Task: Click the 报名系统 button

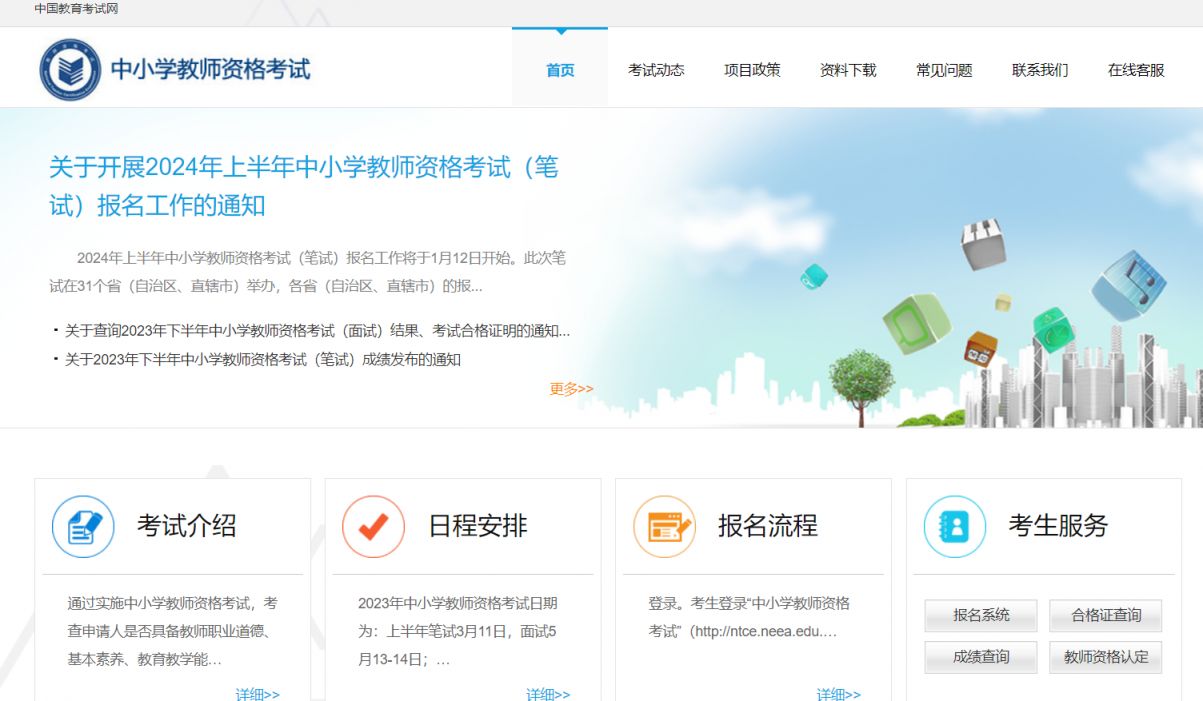Action: click(981, 616)
